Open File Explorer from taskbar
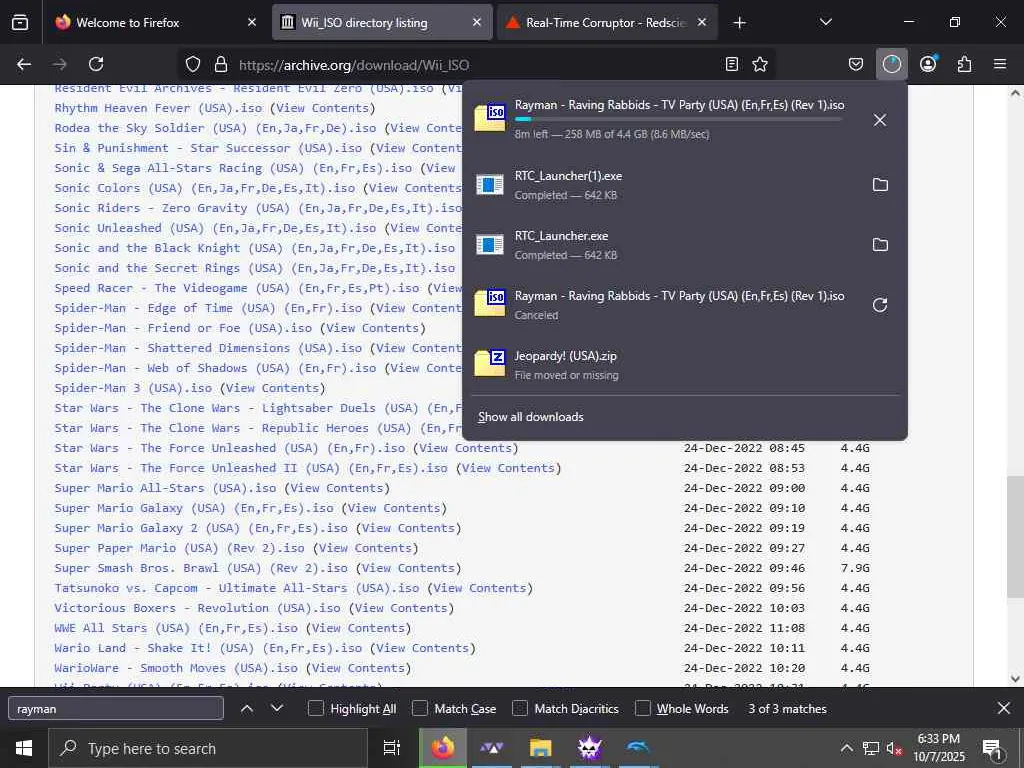1024x768 pixels. 540,748
